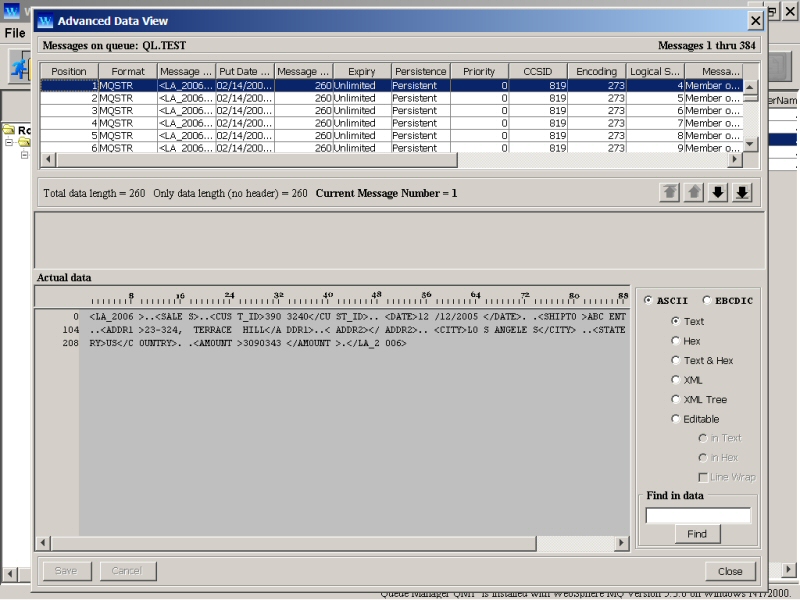Collapse the nested tree node in main window

click(x=24, y=155)
